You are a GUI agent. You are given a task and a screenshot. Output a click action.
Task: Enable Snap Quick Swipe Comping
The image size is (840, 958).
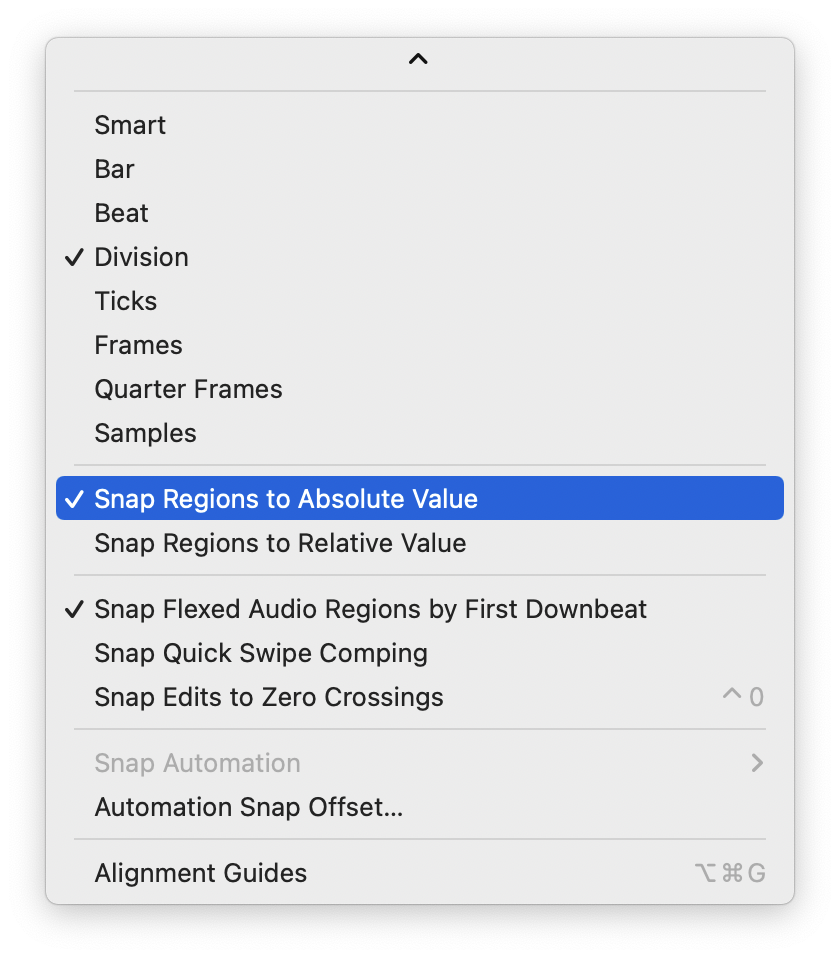coord(261,653)
